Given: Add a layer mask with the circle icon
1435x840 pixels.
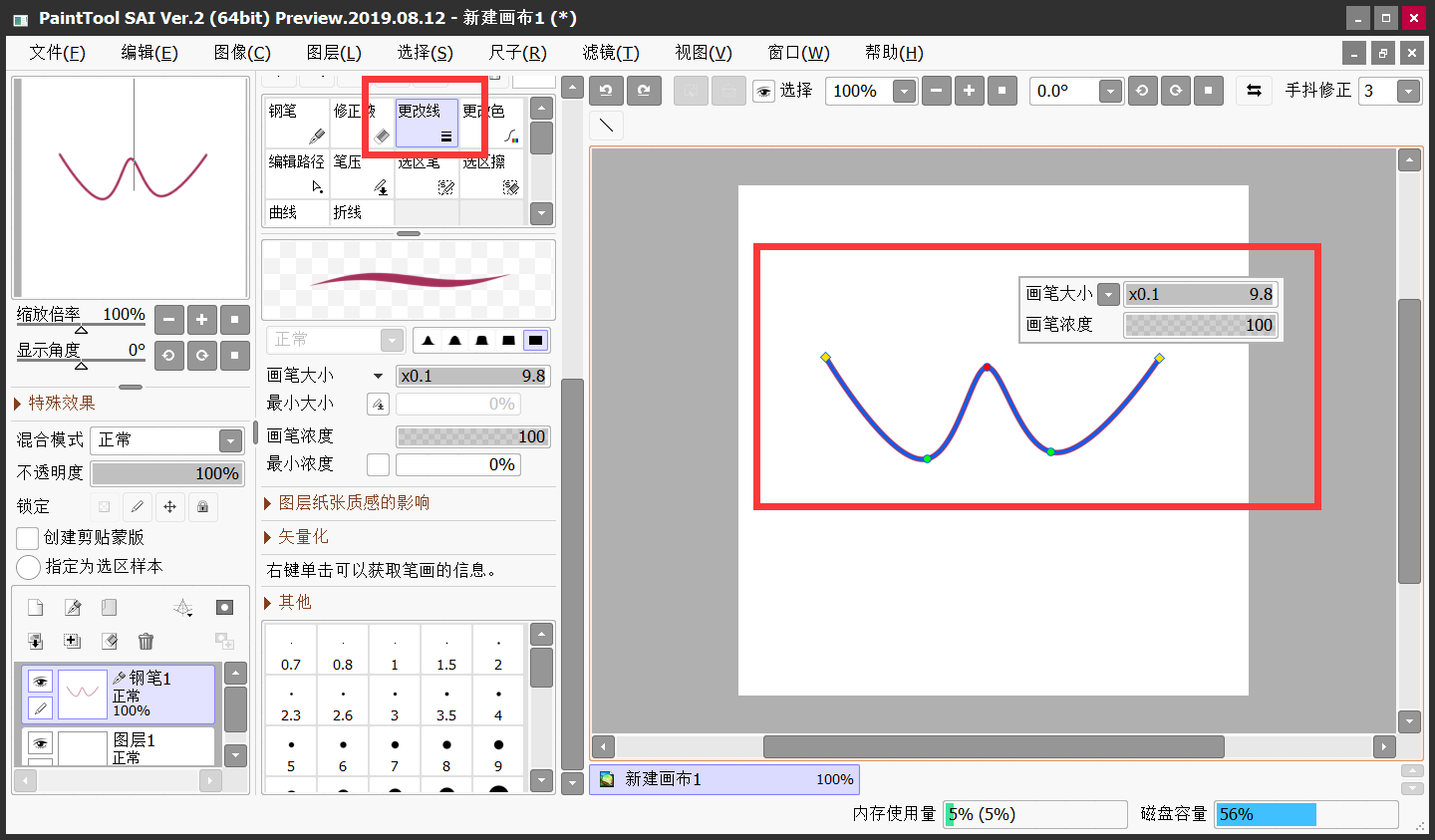Looking at the screenshot, I should coord(225,608).
